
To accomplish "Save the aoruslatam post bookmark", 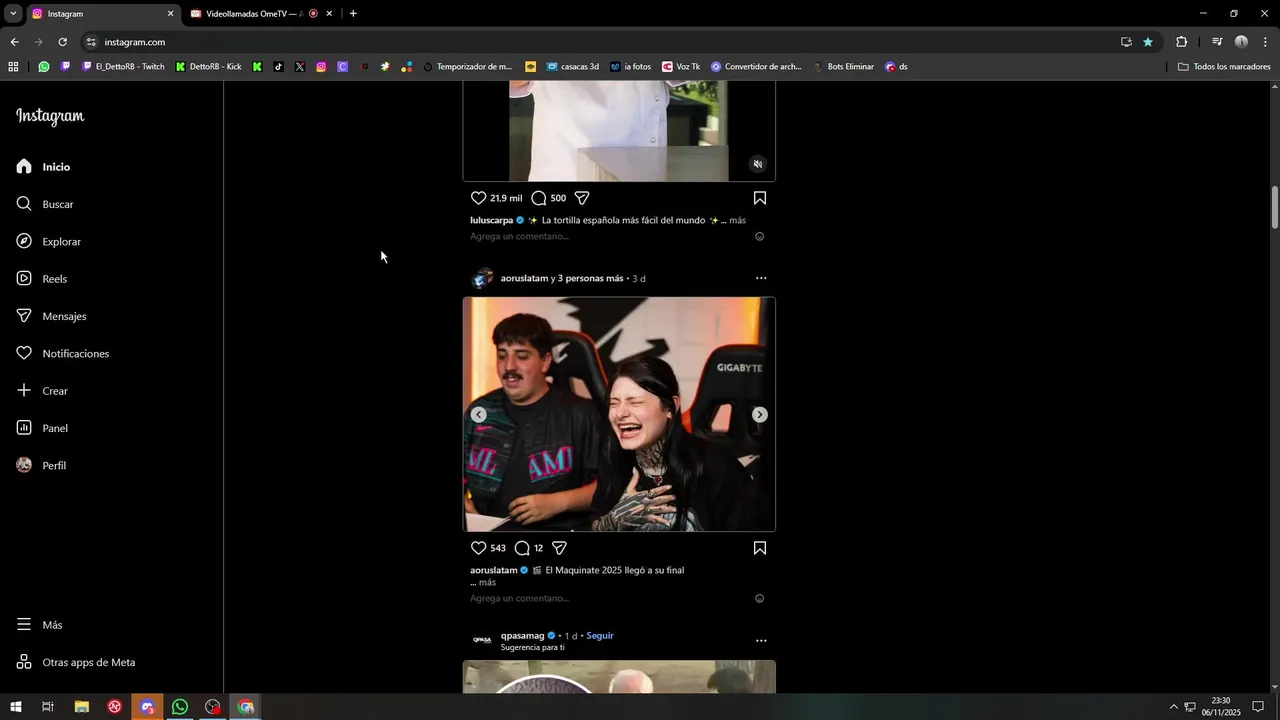I will 760,548.
